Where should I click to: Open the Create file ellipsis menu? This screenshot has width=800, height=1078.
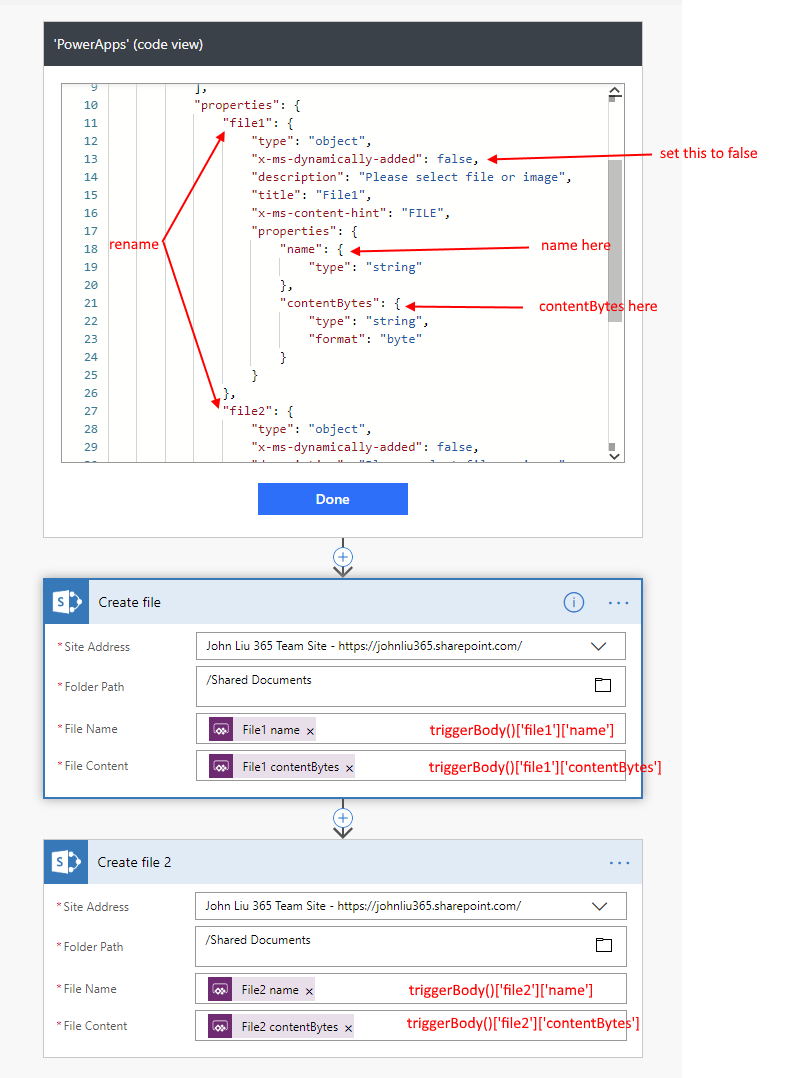(x=619, y=602)
